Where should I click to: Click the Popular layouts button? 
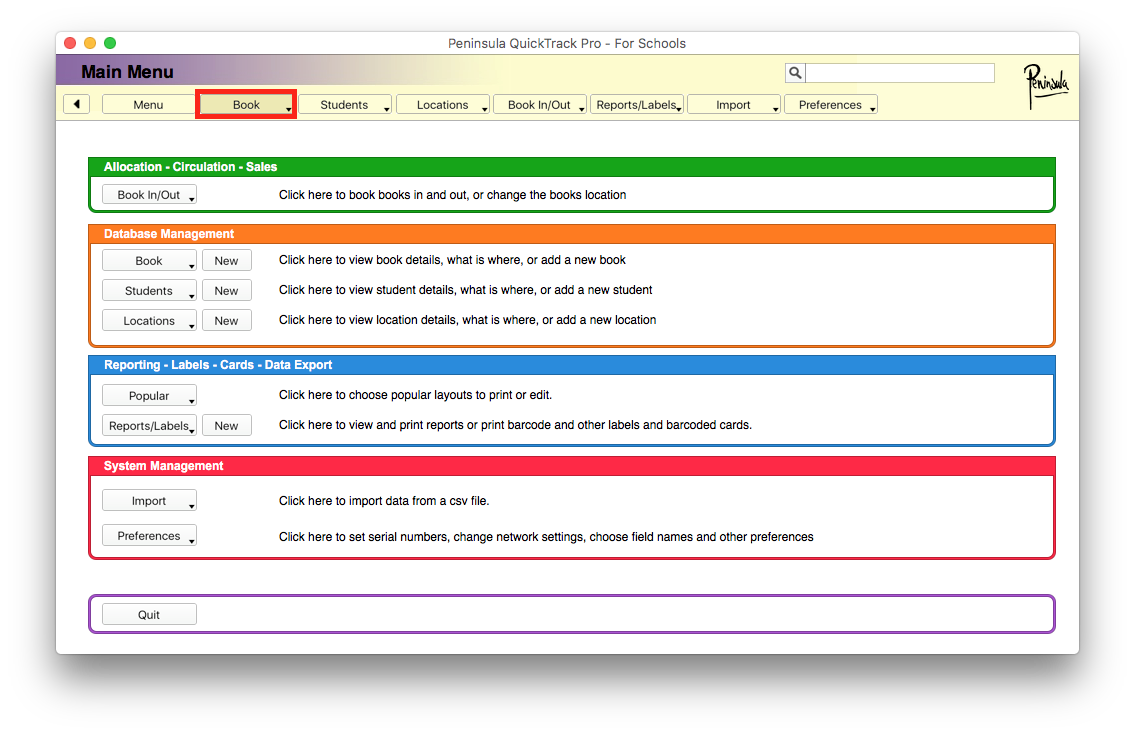click(149, 396)
